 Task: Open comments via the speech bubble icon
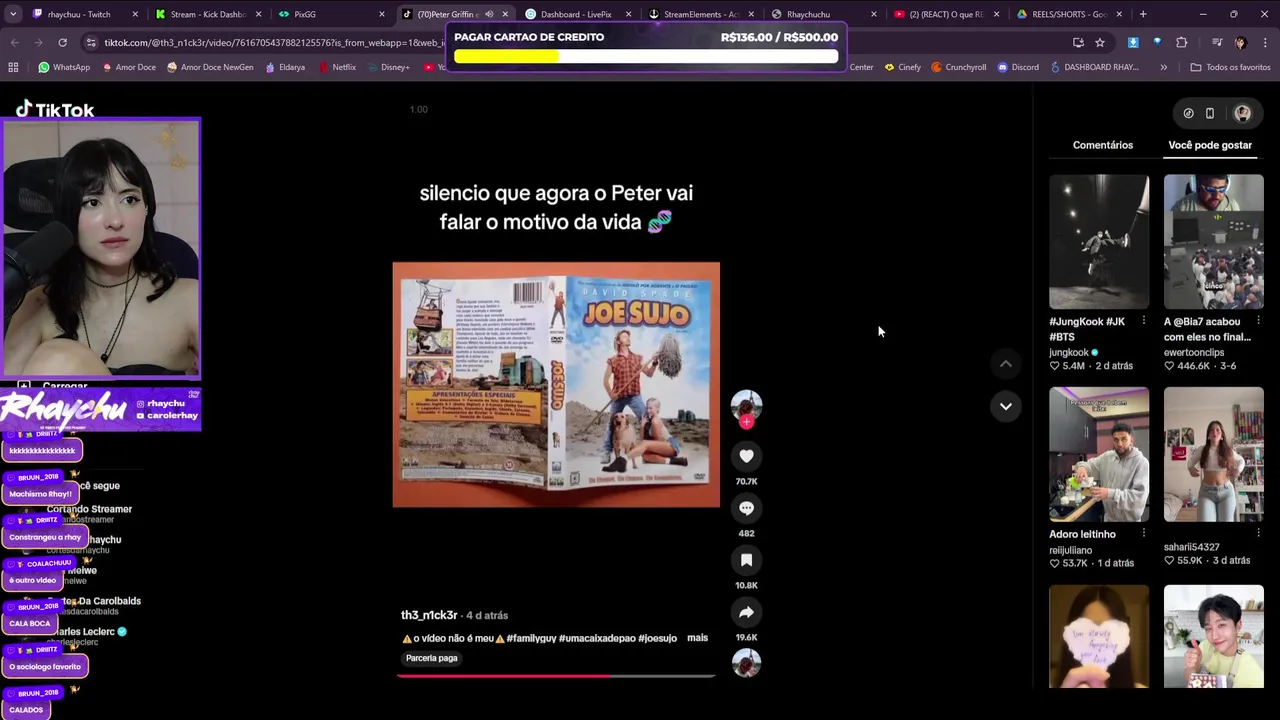[746, 508]
